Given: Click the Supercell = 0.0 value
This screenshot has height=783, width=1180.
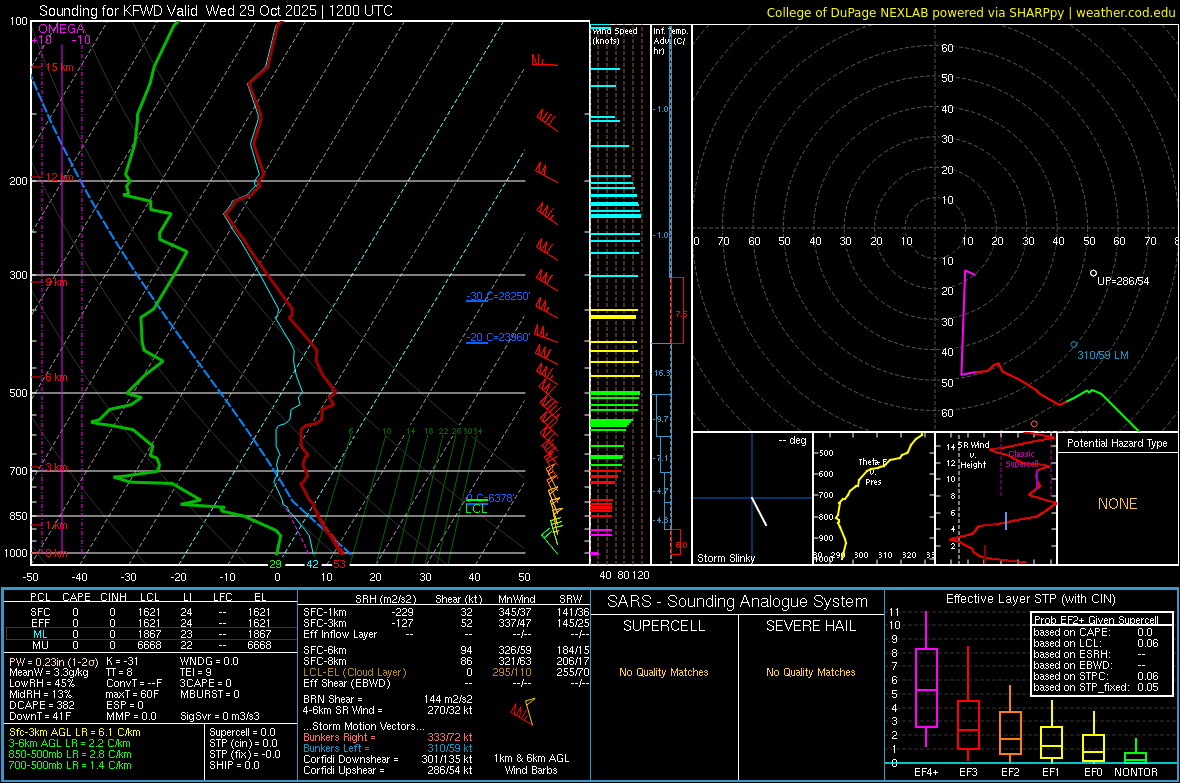Looking at the screenshot, I should pyautogui.click(x=242, y=732).
